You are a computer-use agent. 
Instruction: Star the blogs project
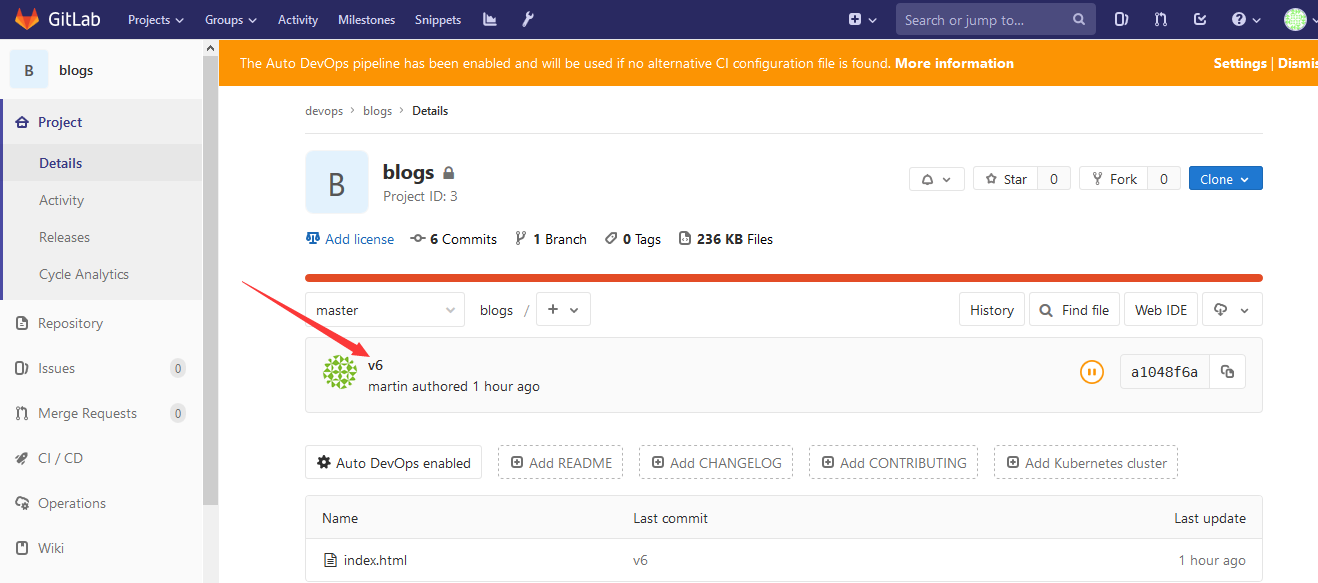click(x=1006, y=179)
